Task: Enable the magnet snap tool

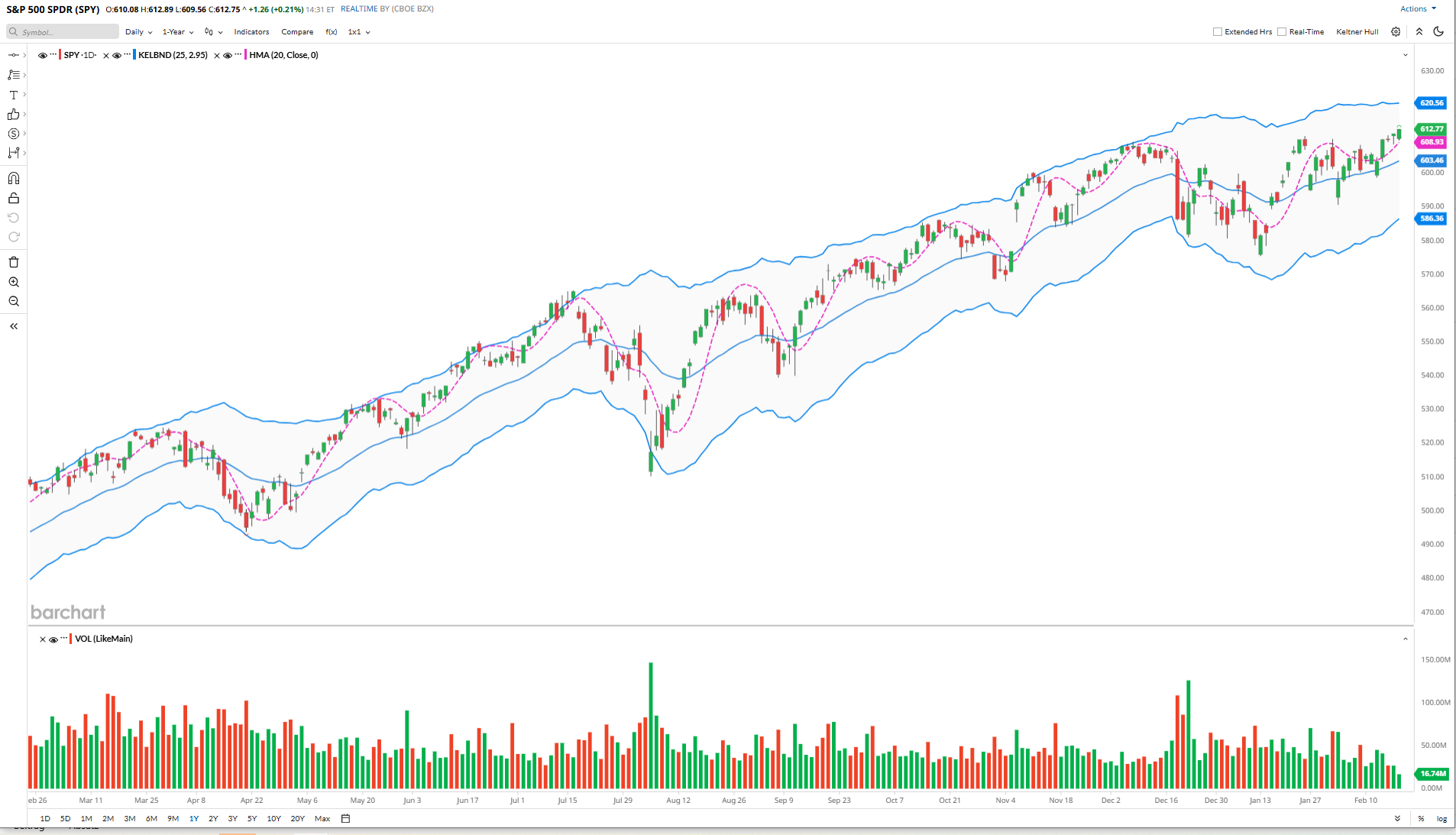Action: (14, 178)
